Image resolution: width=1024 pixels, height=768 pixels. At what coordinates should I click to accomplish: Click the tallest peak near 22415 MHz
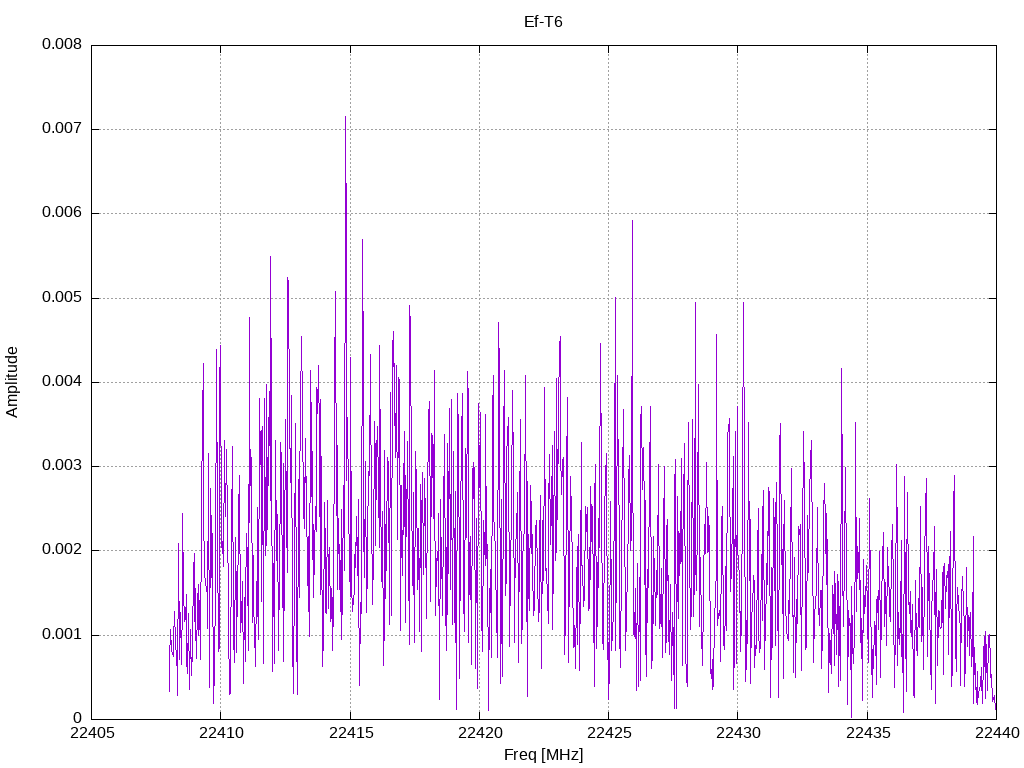(x=345, y=118)
